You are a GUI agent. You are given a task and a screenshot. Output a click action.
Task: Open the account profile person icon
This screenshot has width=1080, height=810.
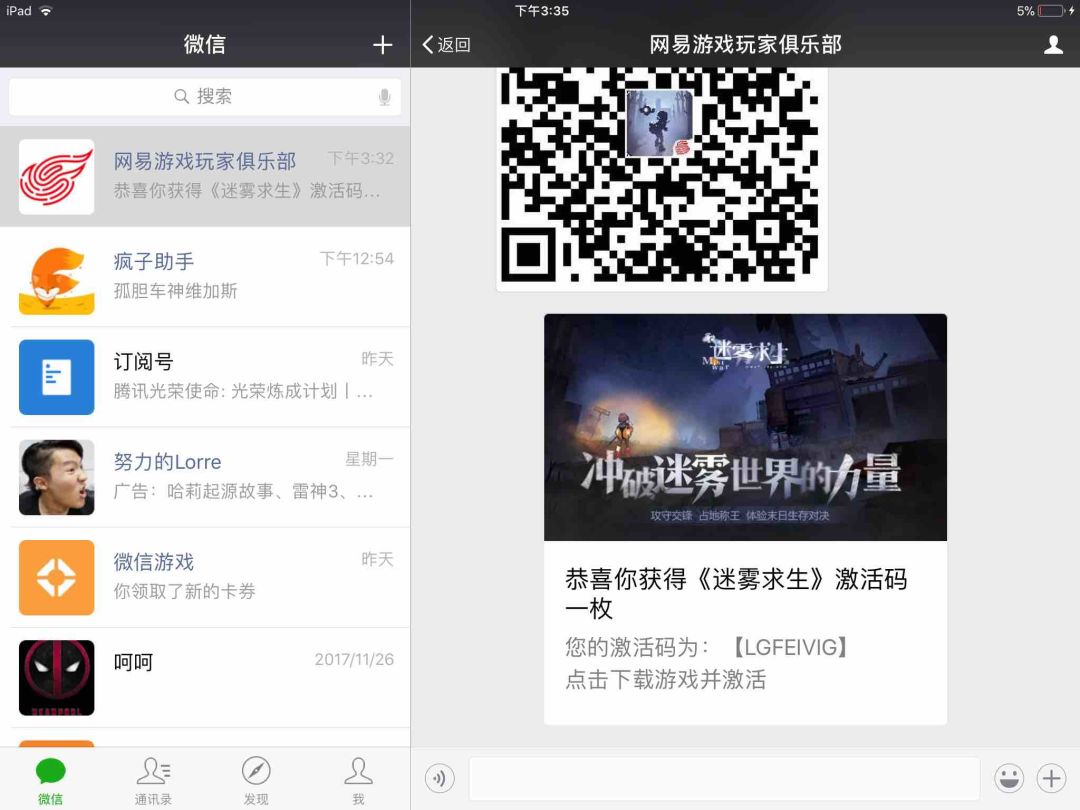[x=1053, y=45]
